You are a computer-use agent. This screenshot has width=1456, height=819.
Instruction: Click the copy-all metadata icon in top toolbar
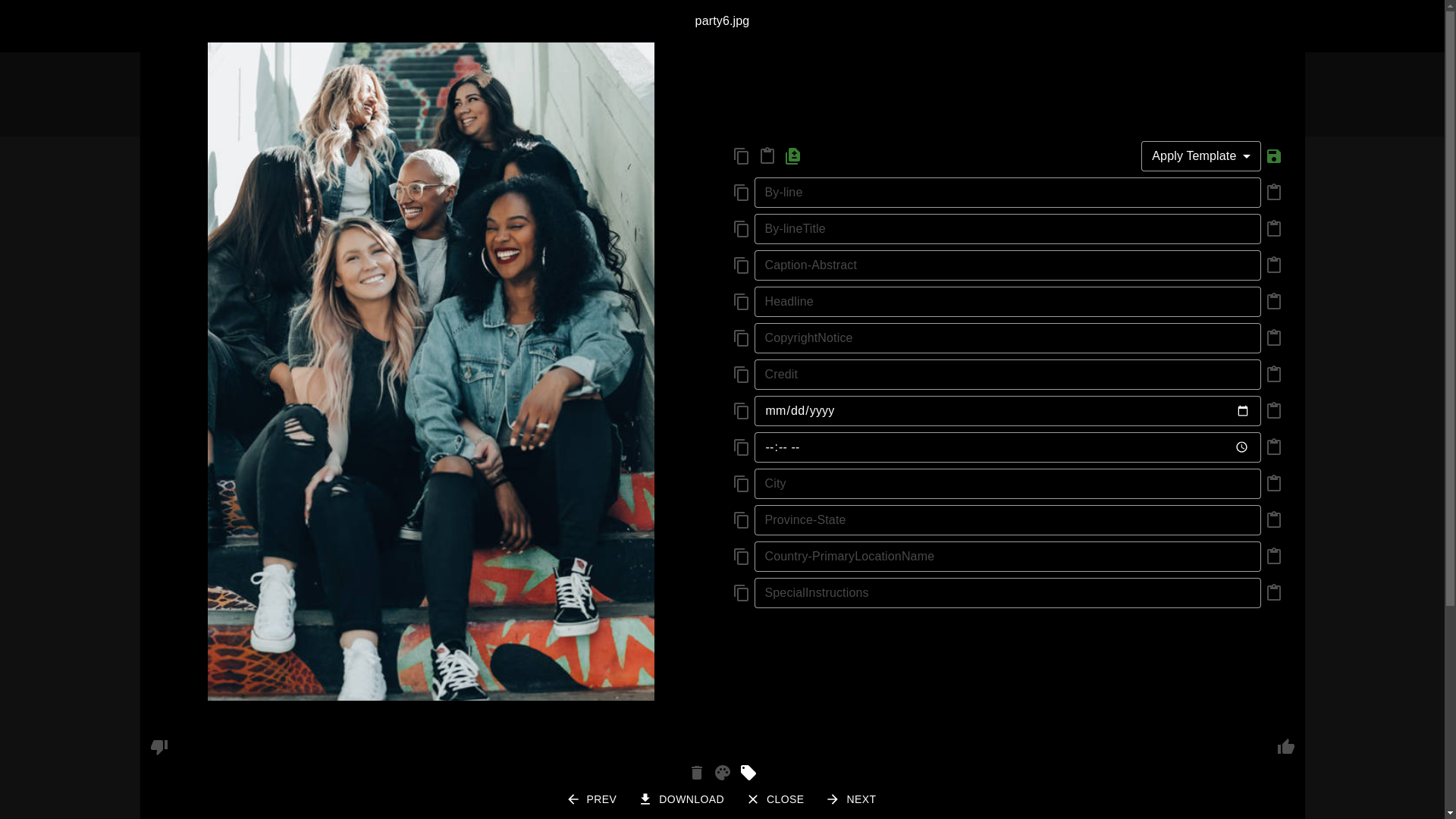point(741,156)
